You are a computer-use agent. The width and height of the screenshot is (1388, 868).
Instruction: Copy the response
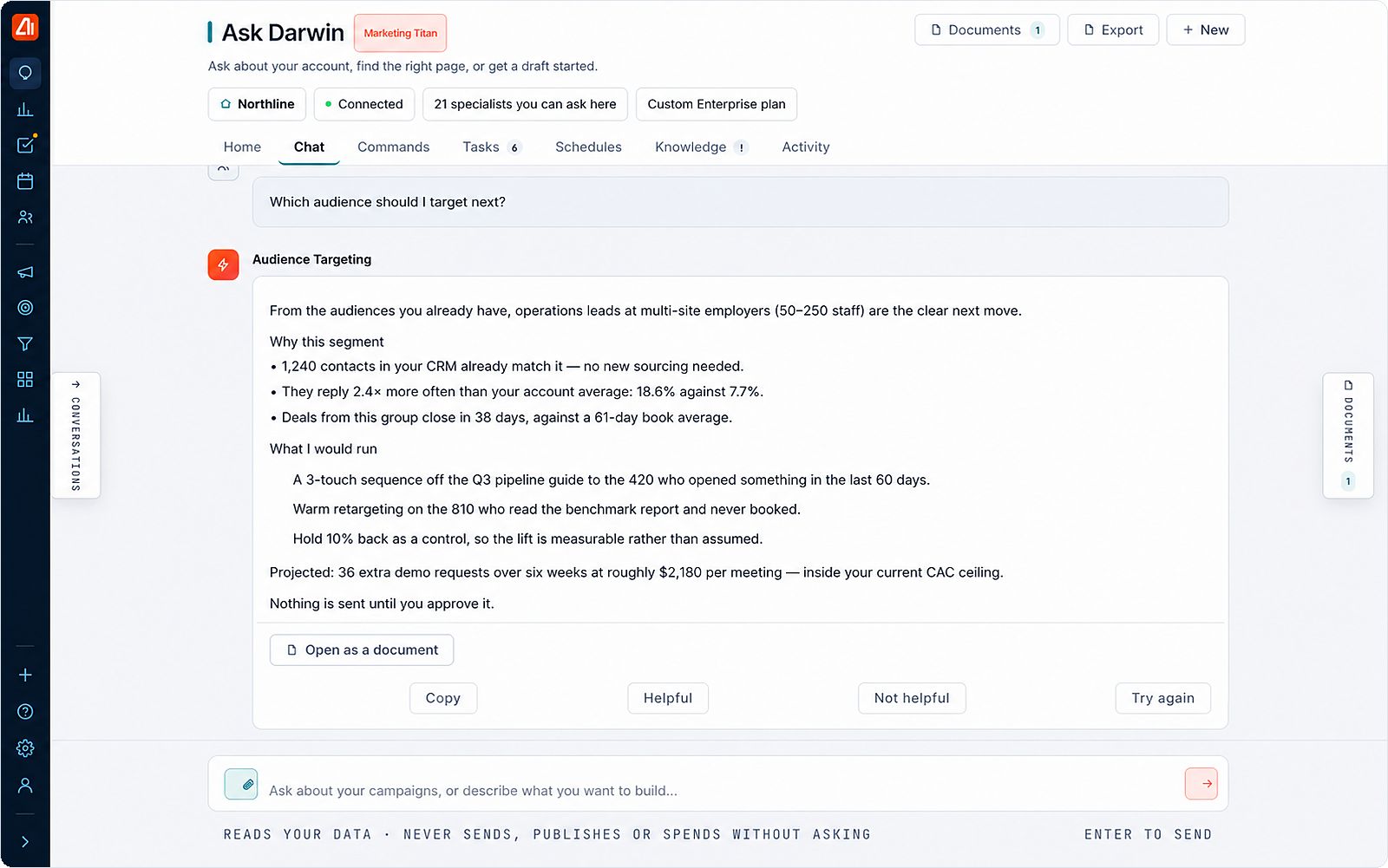pos(442,698)
